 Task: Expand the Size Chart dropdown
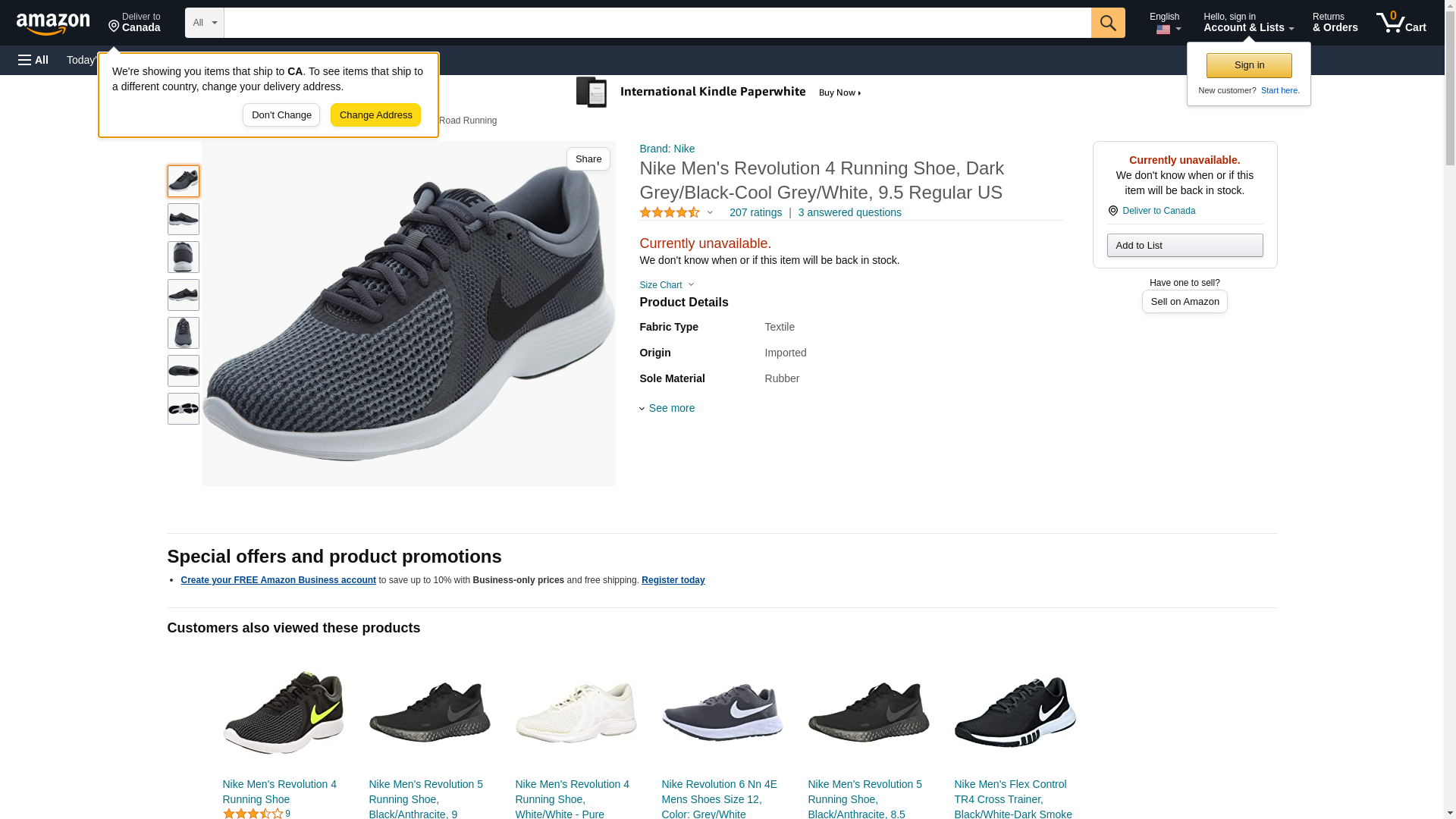pyautogui.click(x=667, y=285)
